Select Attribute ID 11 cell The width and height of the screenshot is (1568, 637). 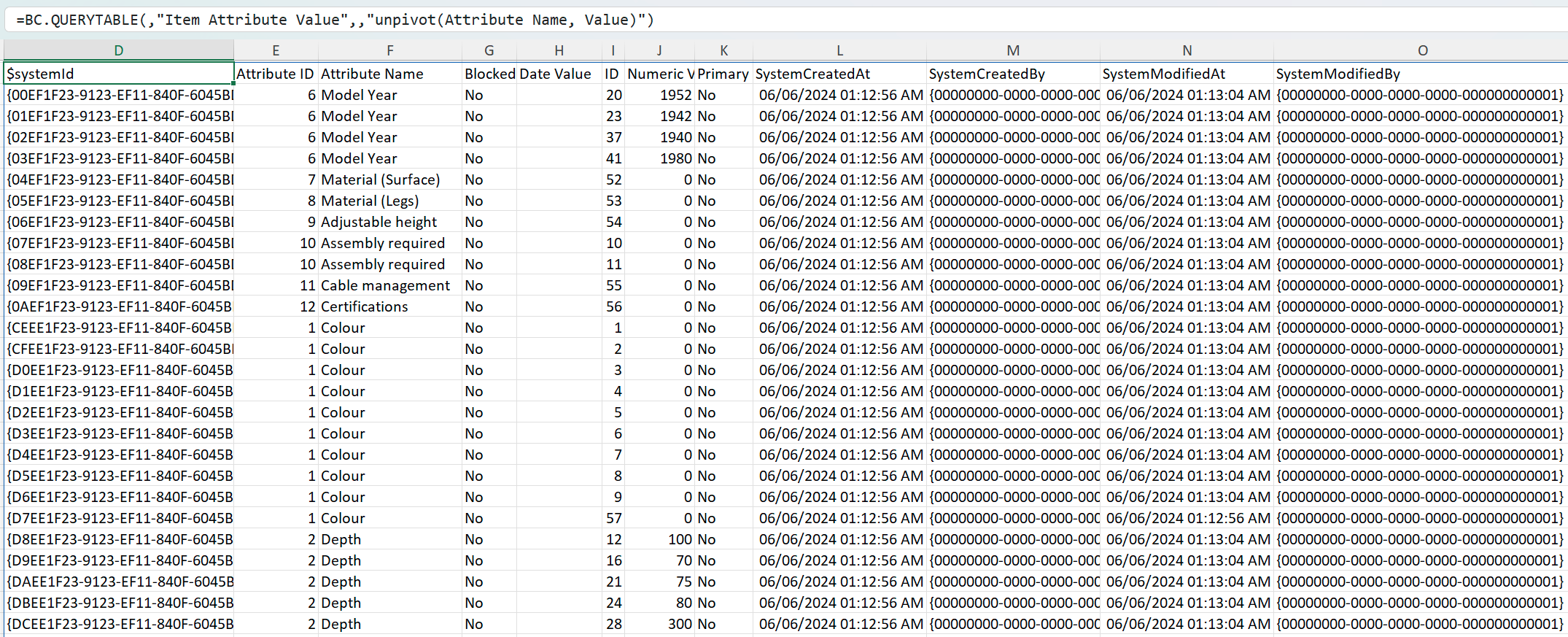(x=276, y=285)
